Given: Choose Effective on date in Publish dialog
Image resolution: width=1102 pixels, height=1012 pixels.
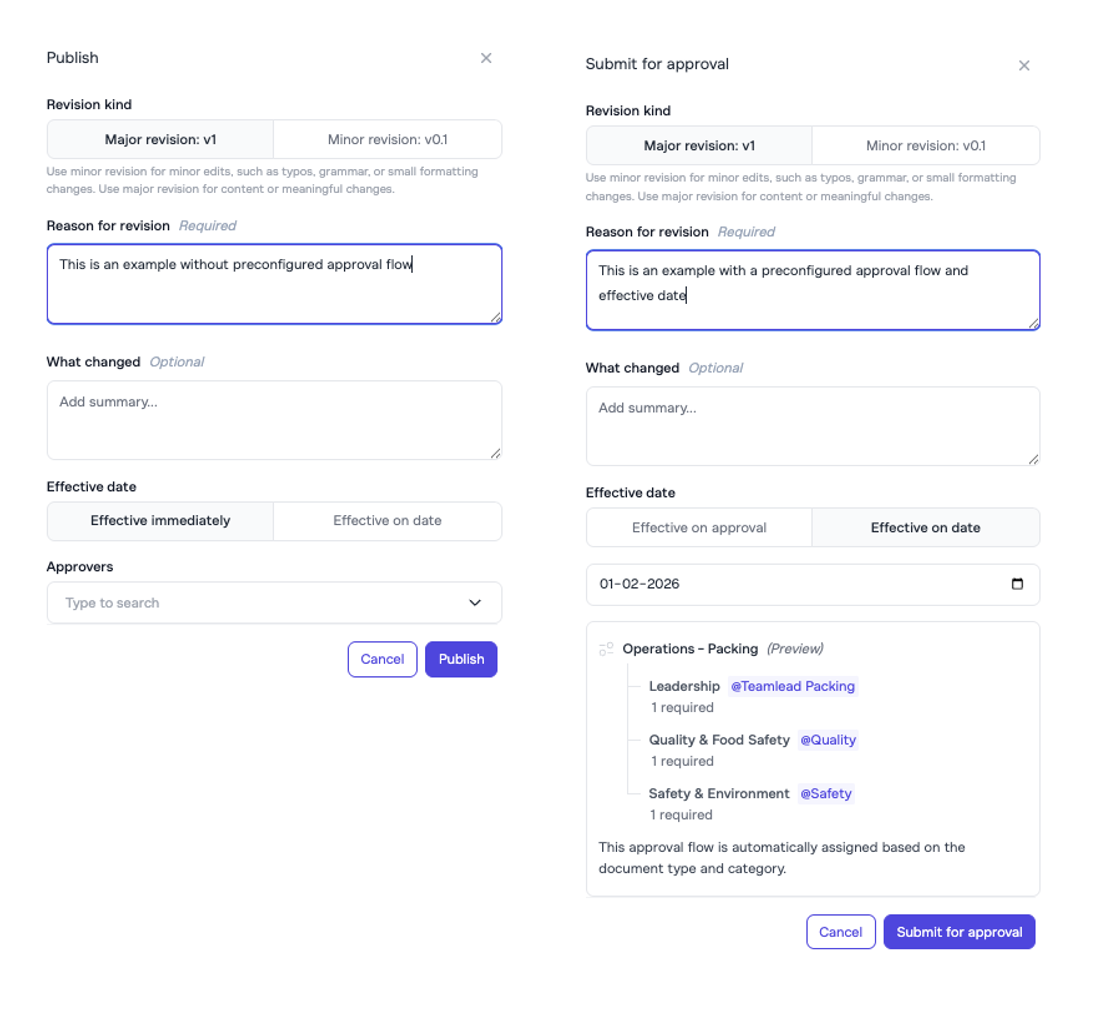Looking at the screenshot, I should point(387,521).
